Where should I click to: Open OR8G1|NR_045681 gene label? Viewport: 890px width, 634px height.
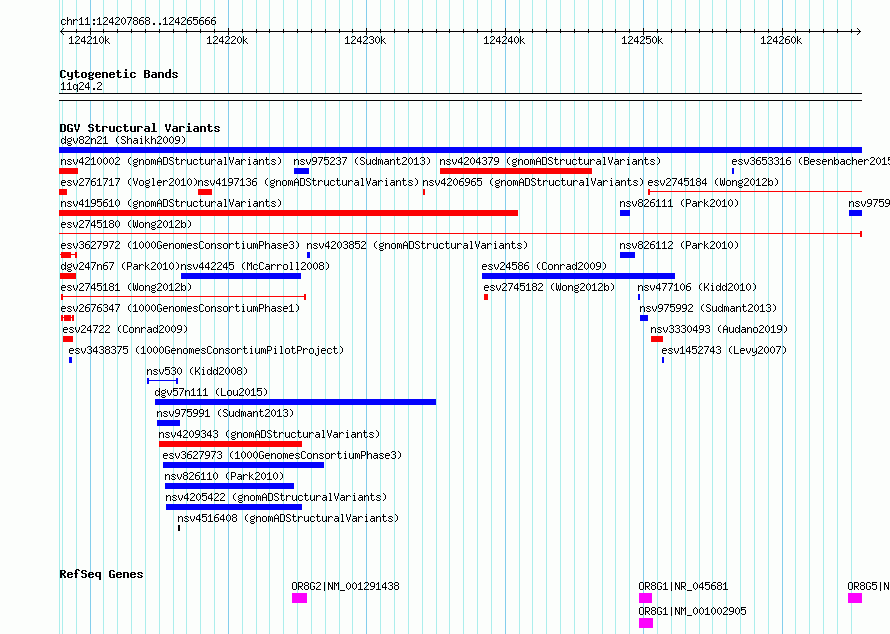pyautogui.click(x=683, y=586)
